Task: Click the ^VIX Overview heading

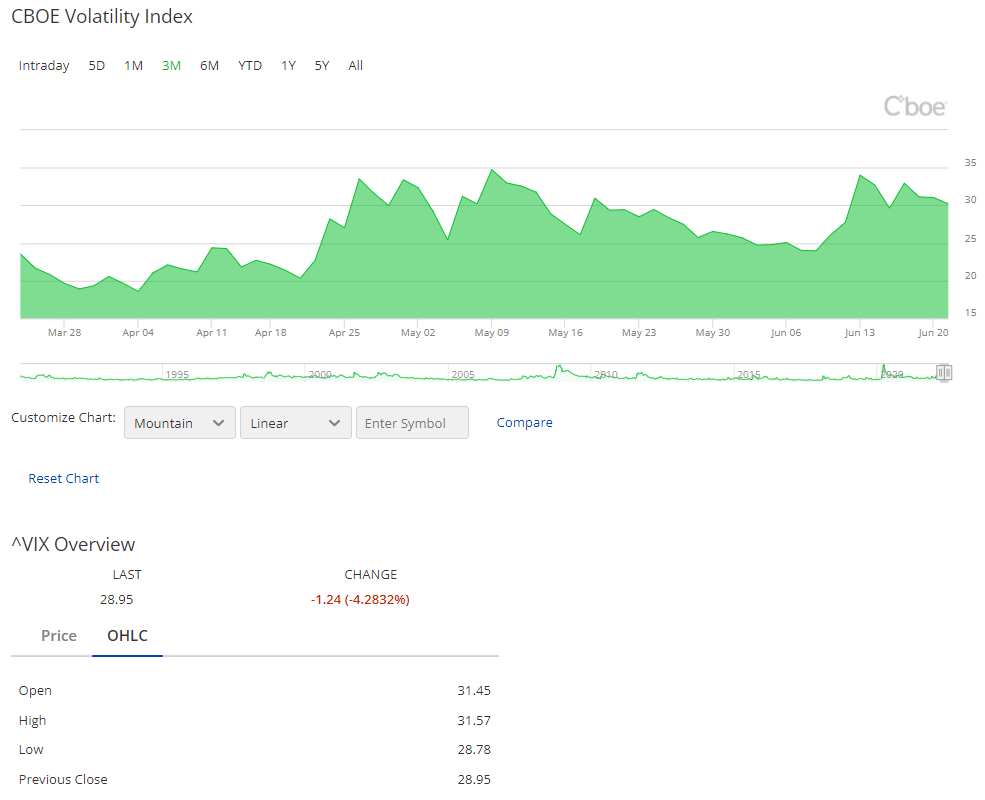Action: (x=73, y=544)
